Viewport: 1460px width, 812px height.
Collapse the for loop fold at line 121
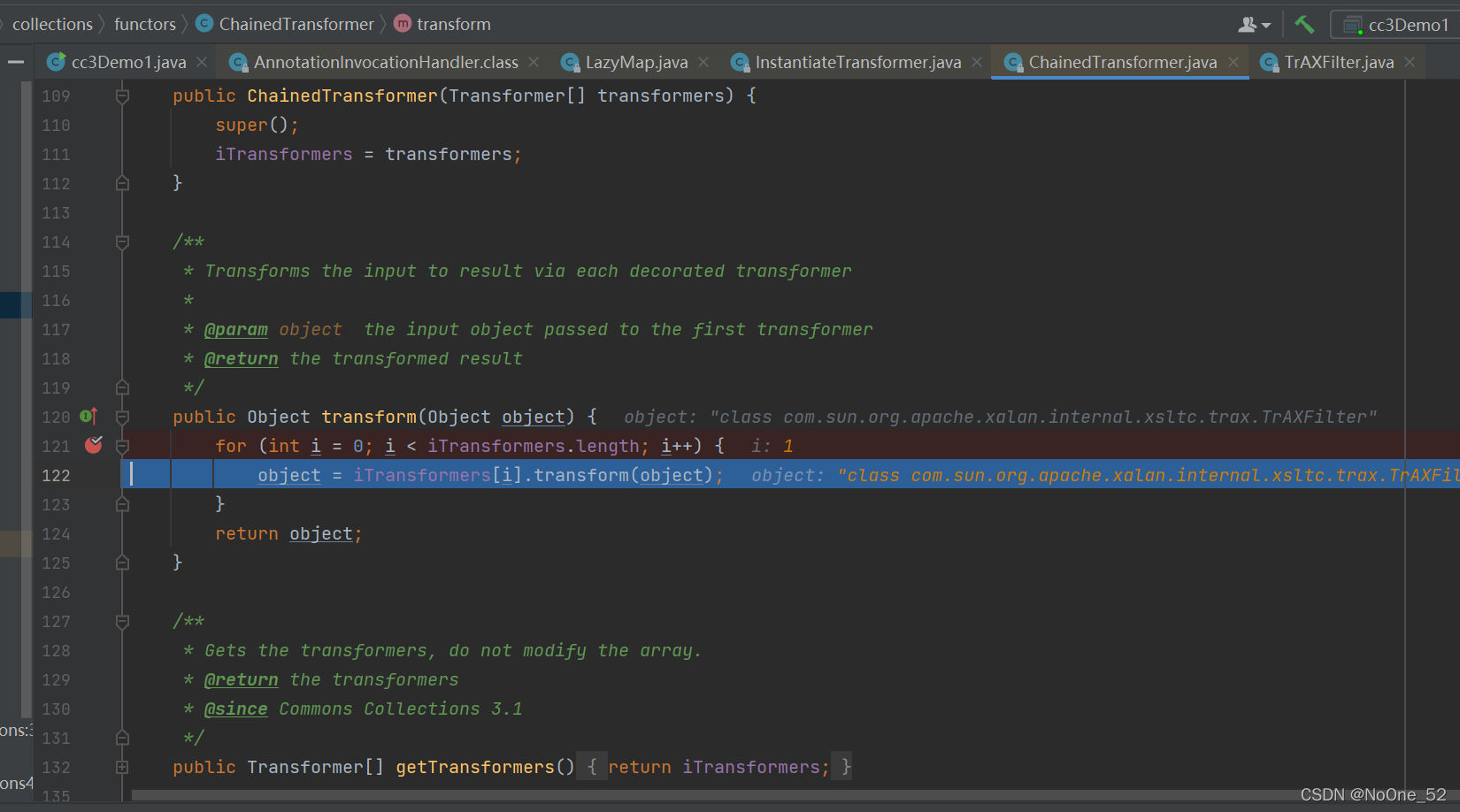pyautogui.click(x=123, y=446)
